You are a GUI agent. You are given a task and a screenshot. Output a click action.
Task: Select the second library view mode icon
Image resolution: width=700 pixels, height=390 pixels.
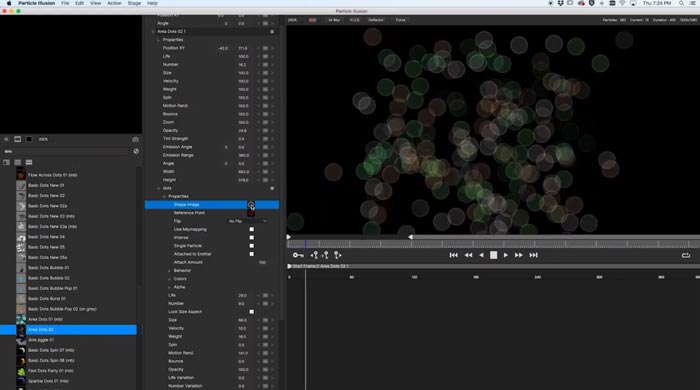click(17, 162)
